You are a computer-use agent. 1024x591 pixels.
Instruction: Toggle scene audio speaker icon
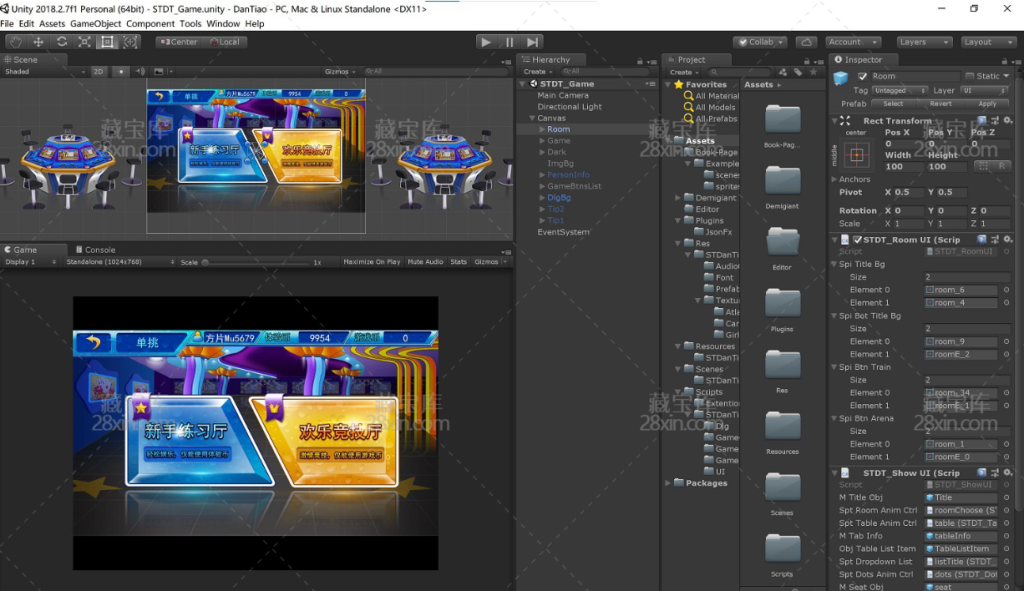141,72
